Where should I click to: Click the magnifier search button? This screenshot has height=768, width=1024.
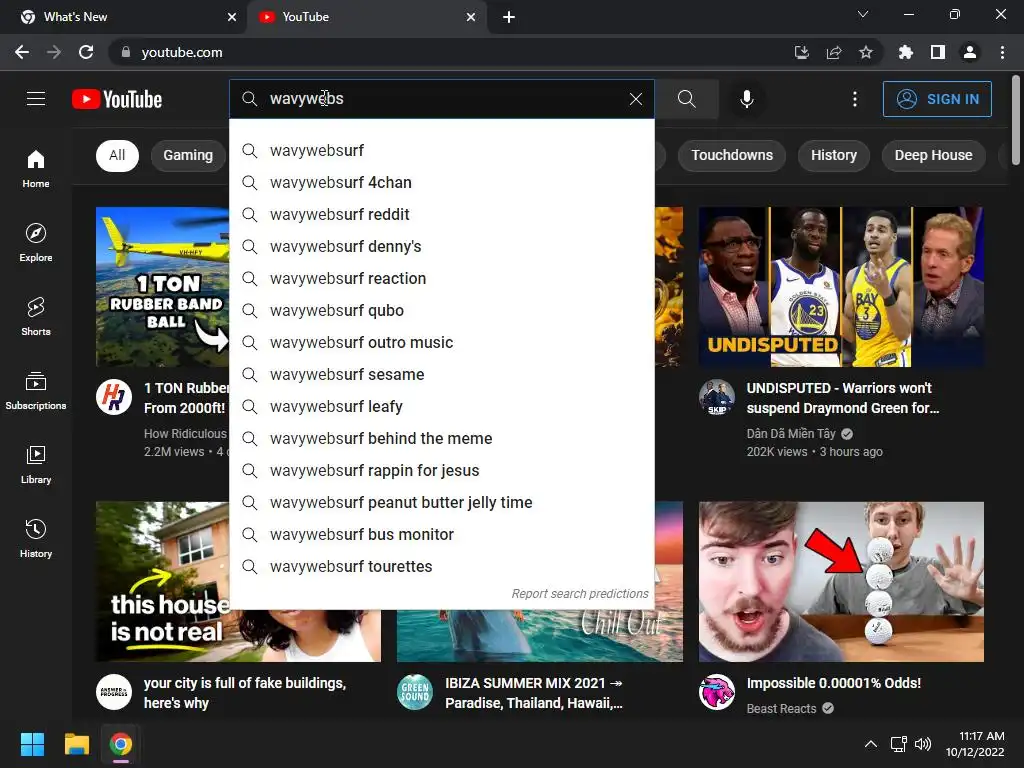tap(686, 99)
